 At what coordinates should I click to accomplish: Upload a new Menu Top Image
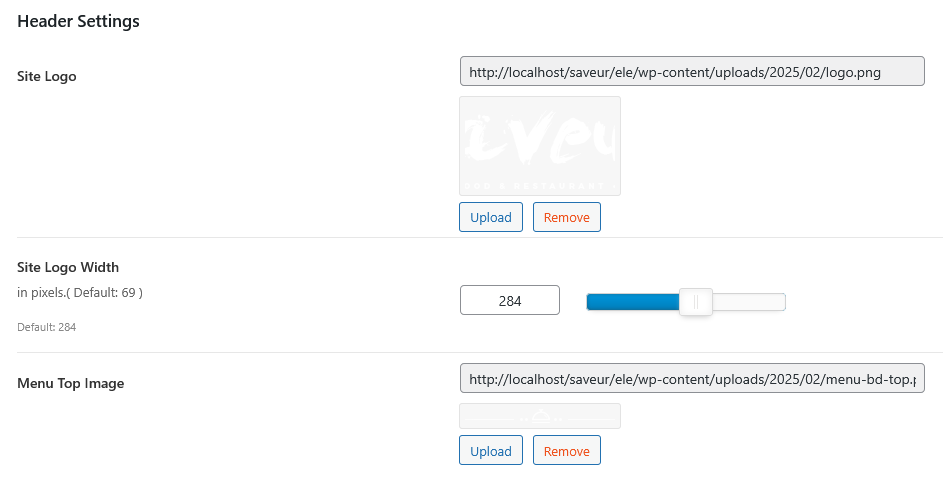point(490,451)
